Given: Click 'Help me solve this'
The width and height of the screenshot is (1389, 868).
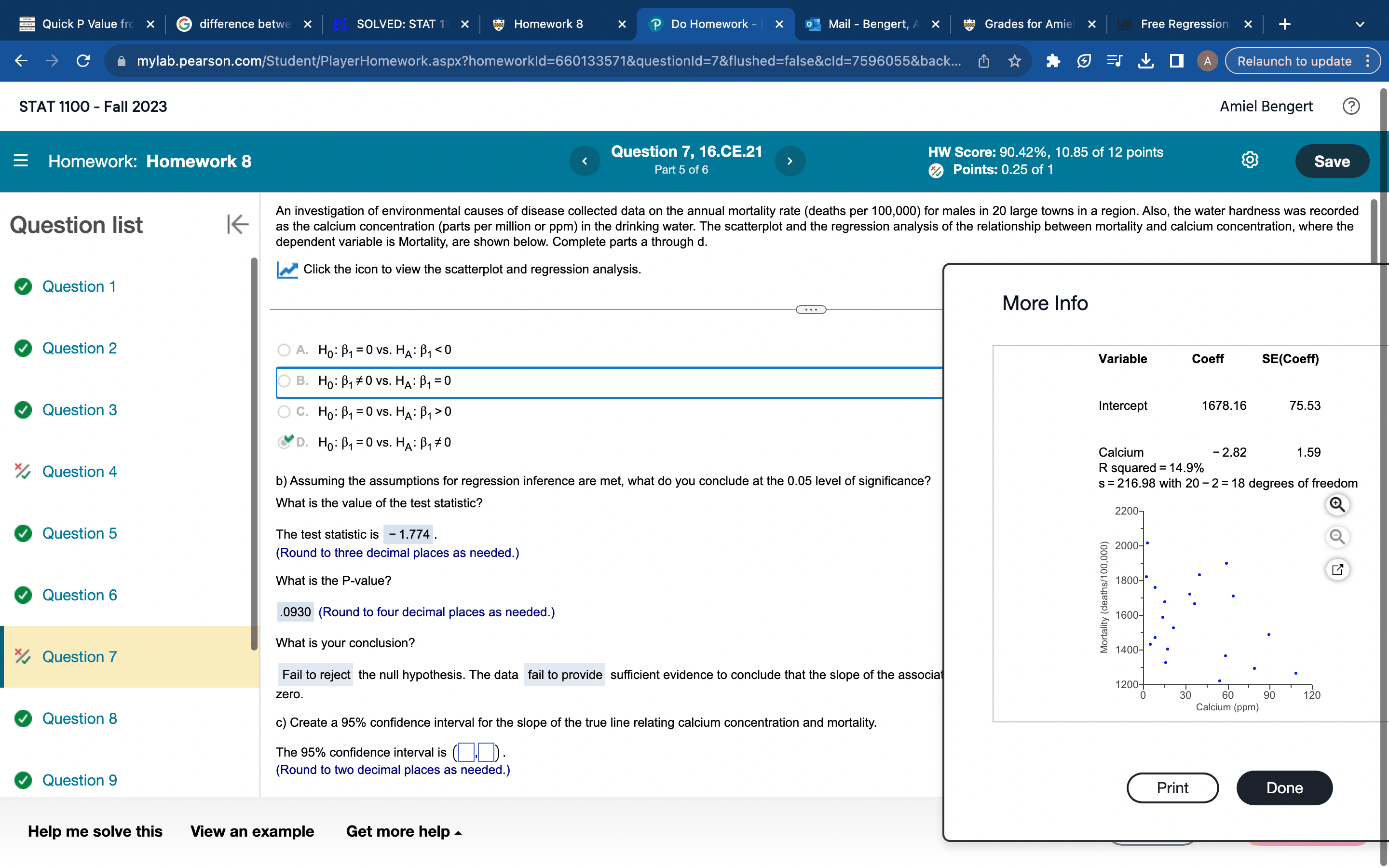Looking at the screenshot, I should (x=95, y=831).
